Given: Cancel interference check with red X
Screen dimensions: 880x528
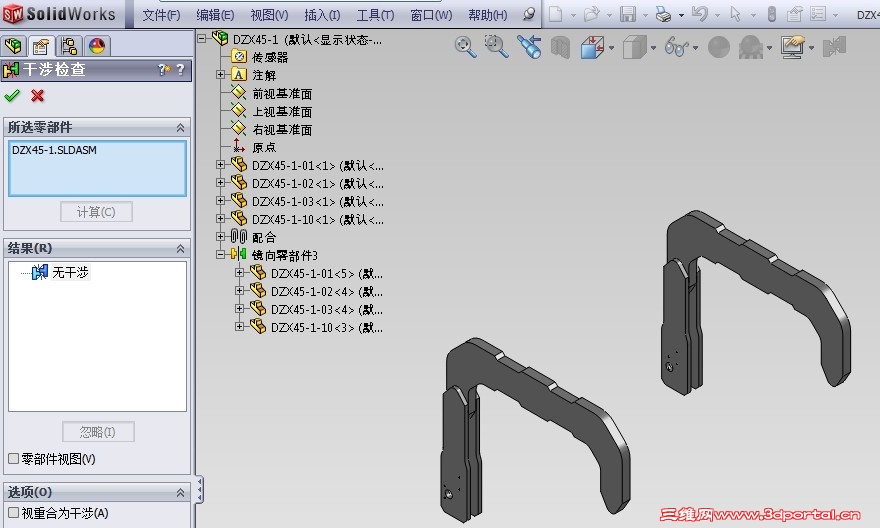Looking at the screenshot, I should coord(38,95).
